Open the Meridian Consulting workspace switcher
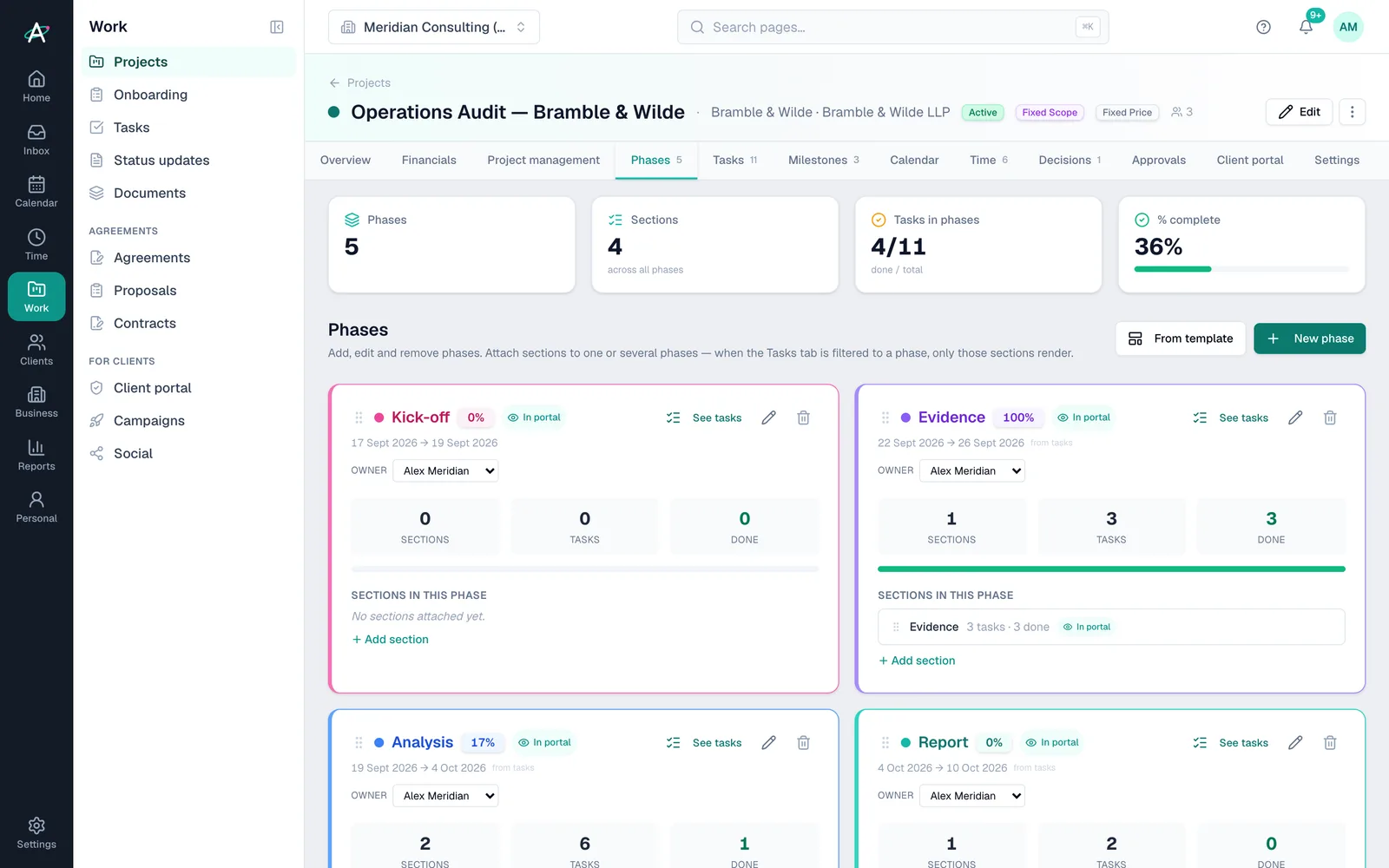This screenshot has height=868, width=1389. (434, 27)
